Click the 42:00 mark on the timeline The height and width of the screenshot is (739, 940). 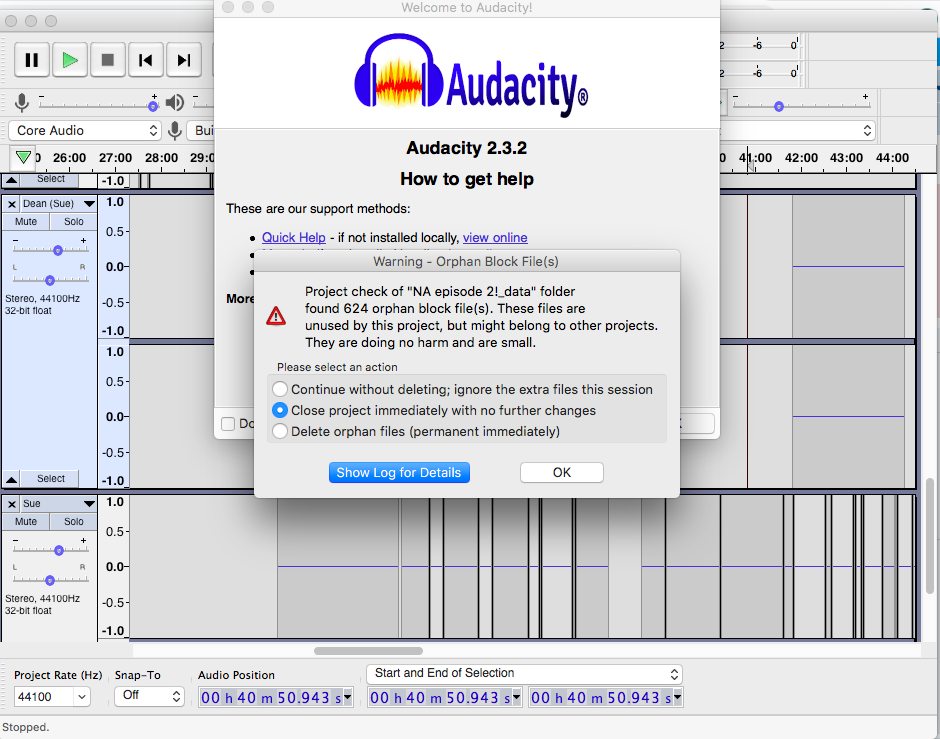pos(801,158)
